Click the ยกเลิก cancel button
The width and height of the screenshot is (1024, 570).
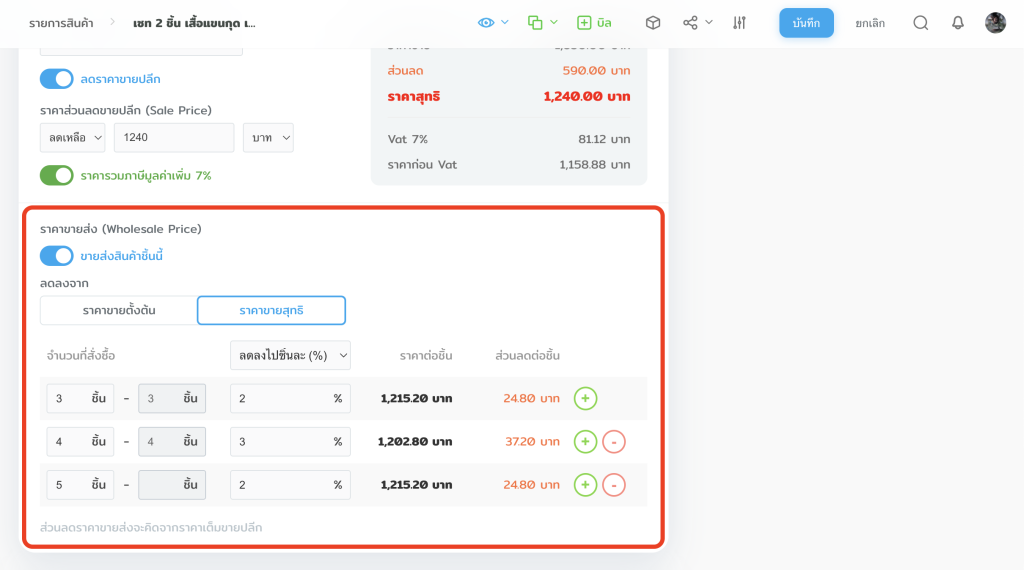pos(870,23)
